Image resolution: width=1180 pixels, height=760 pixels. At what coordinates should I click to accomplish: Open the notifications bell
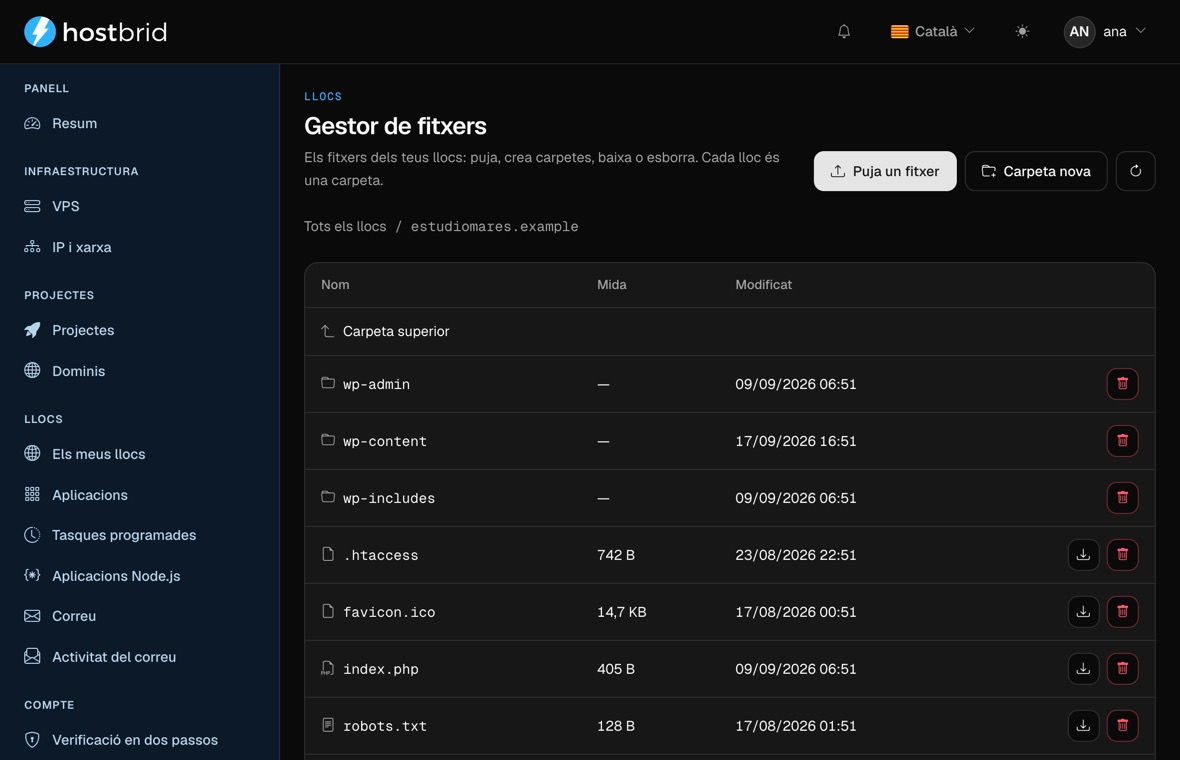tap(844, 32)
